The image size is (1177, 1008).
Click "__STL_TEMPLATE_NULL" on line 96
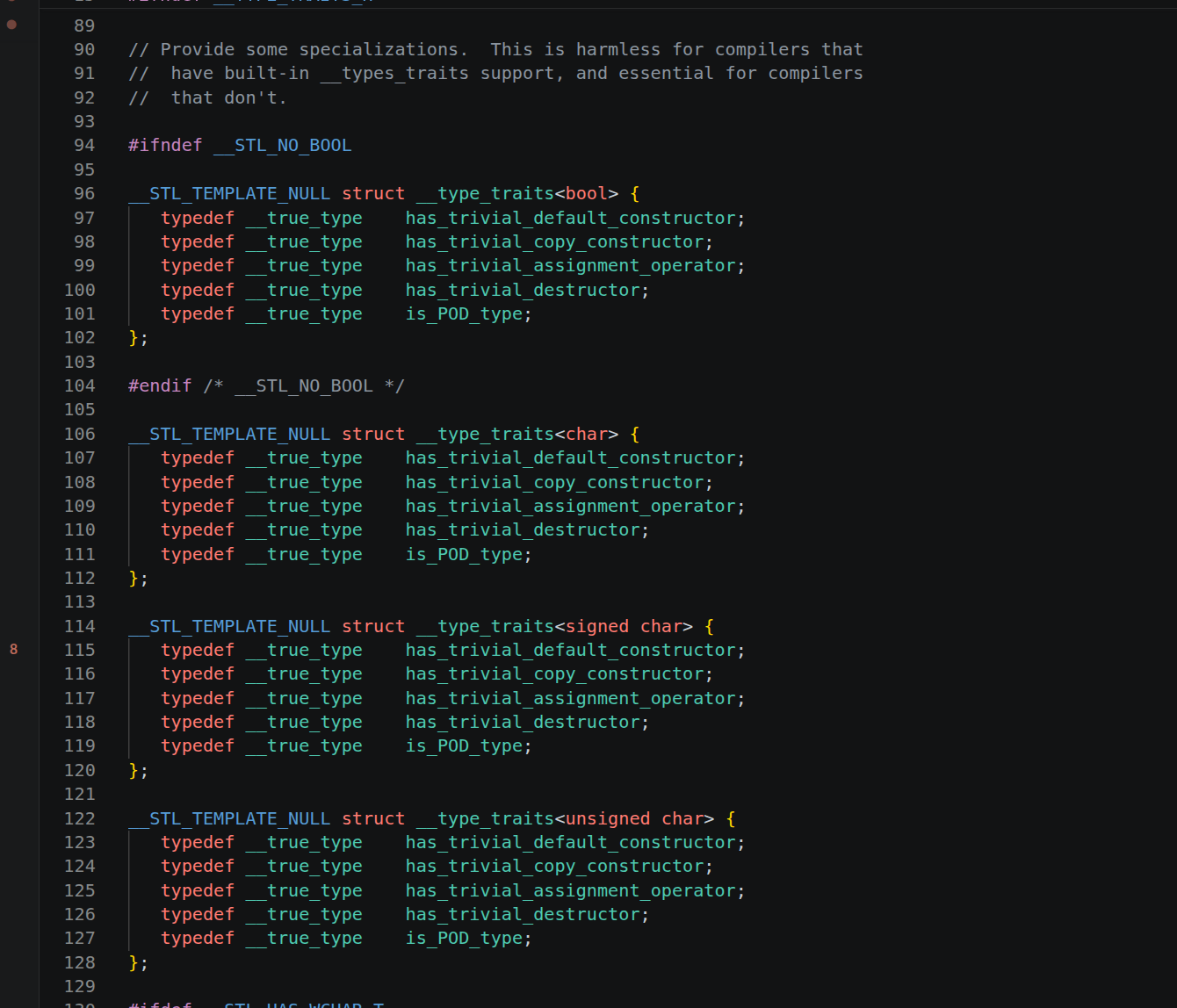tap(229, 193)
